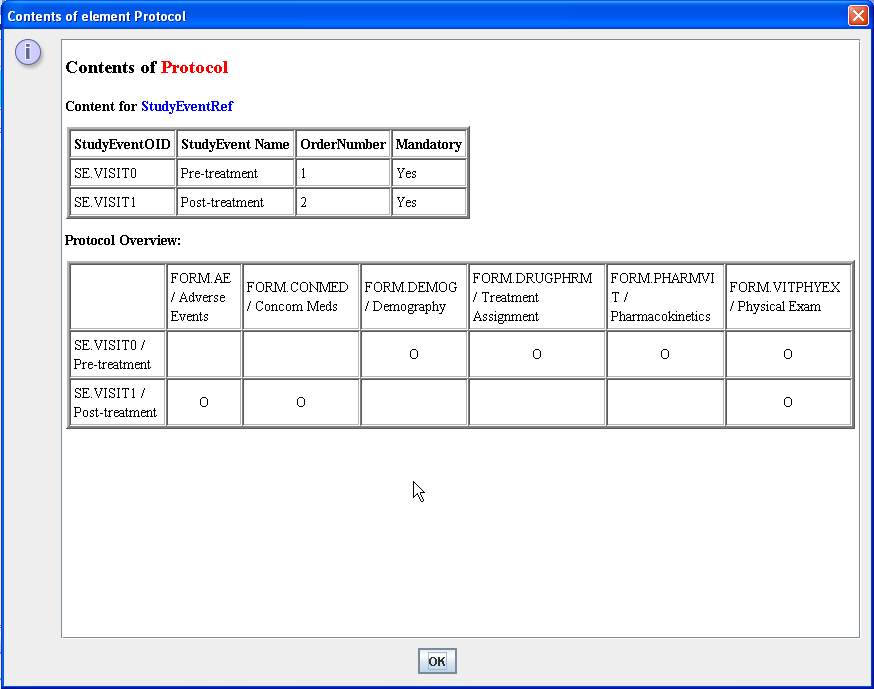Click the FORM.VITPHYEX / Physical Exam header

tap(788, 297)
